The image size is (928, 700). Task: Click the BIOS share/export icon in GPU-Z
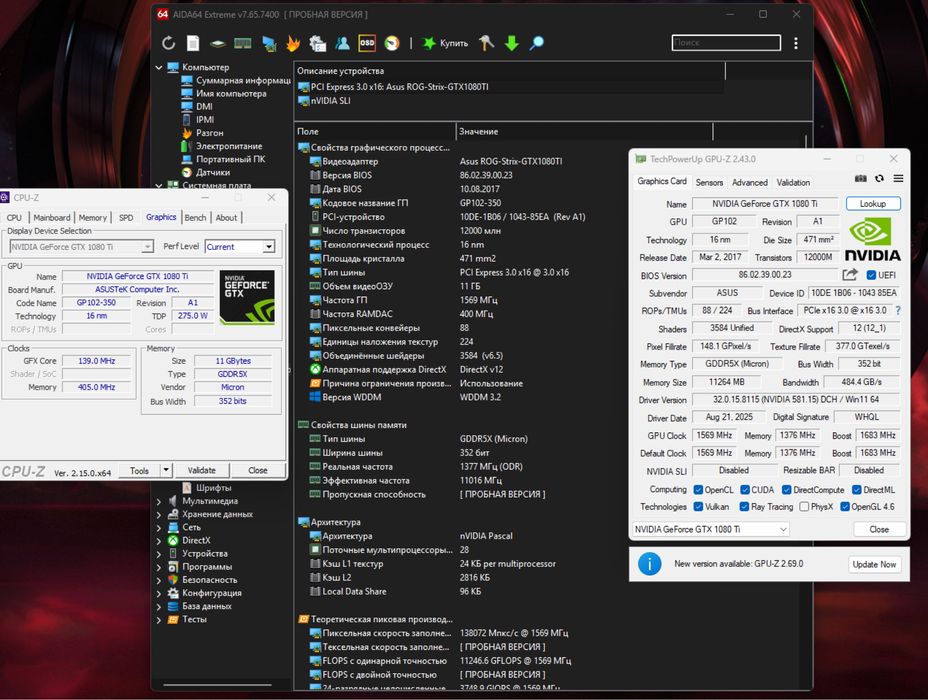pyautogui.click(x=850, y=275)
